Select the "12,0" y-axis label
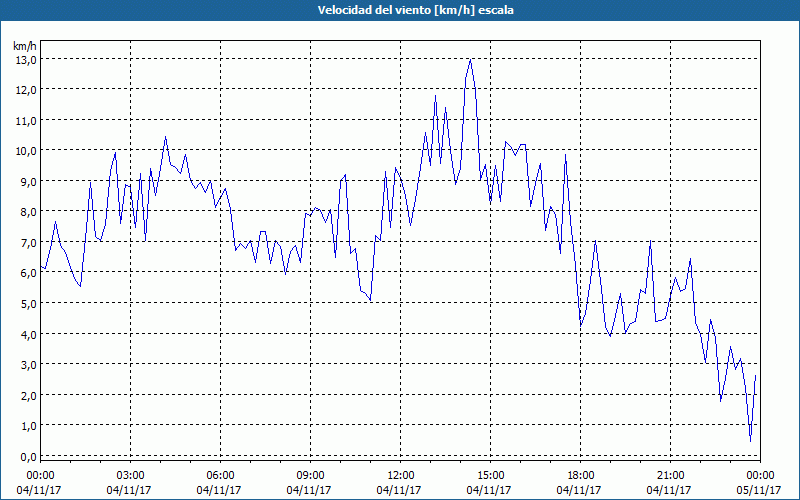Screen dimensions: 800x500 coord(26,90)
